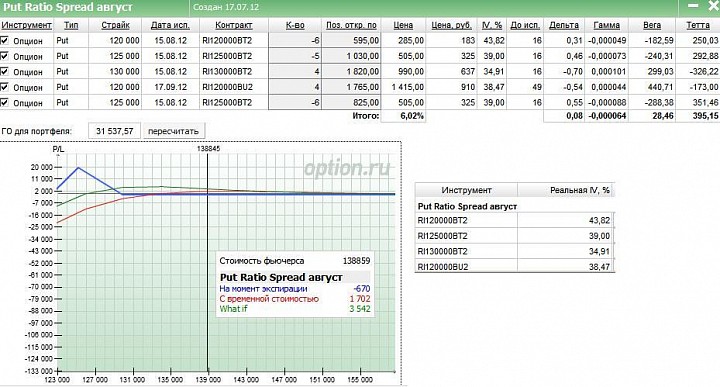Toggle checkbox for RI130000BT2 option row

[5, 72]
